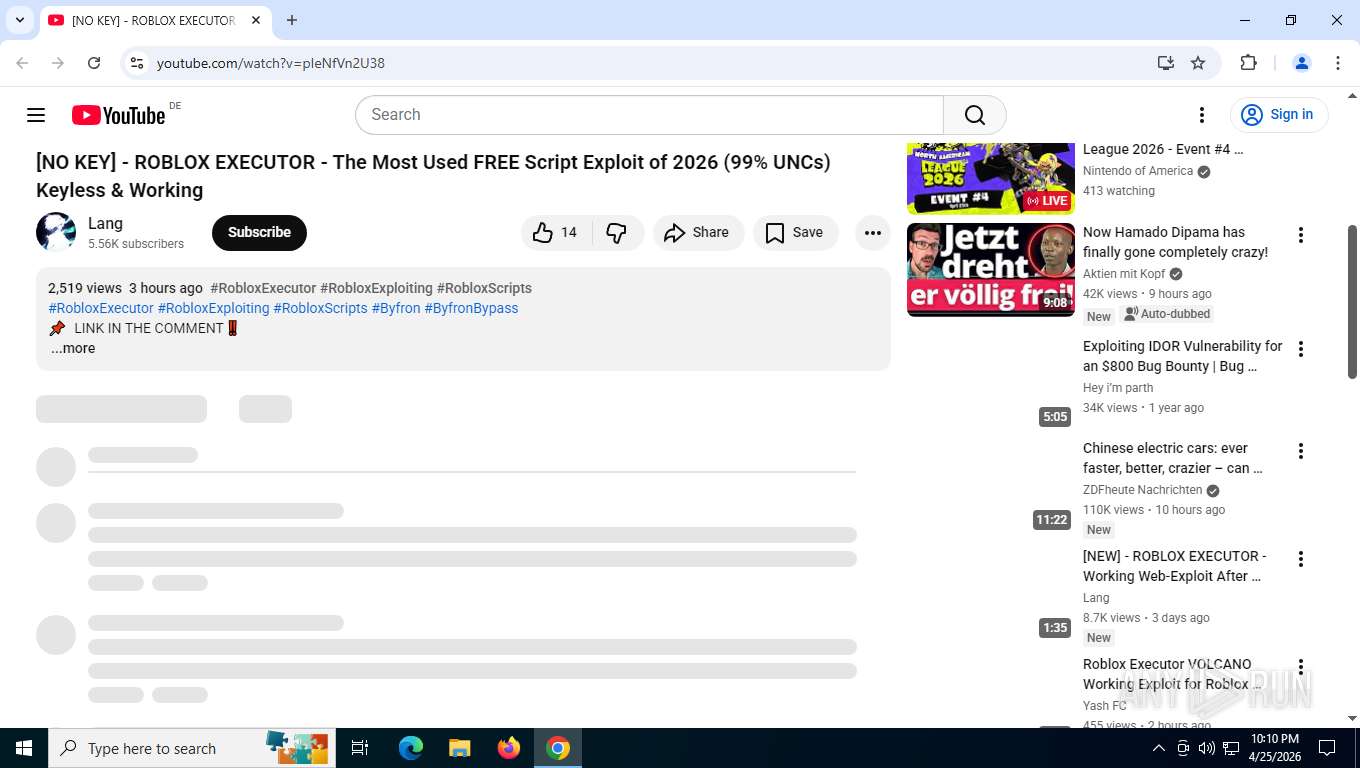Image resolution: width=1360 pixels, height=768 pixels.
Task: Open options for IDOR Vulnerability video
Action: (1301, 349)
